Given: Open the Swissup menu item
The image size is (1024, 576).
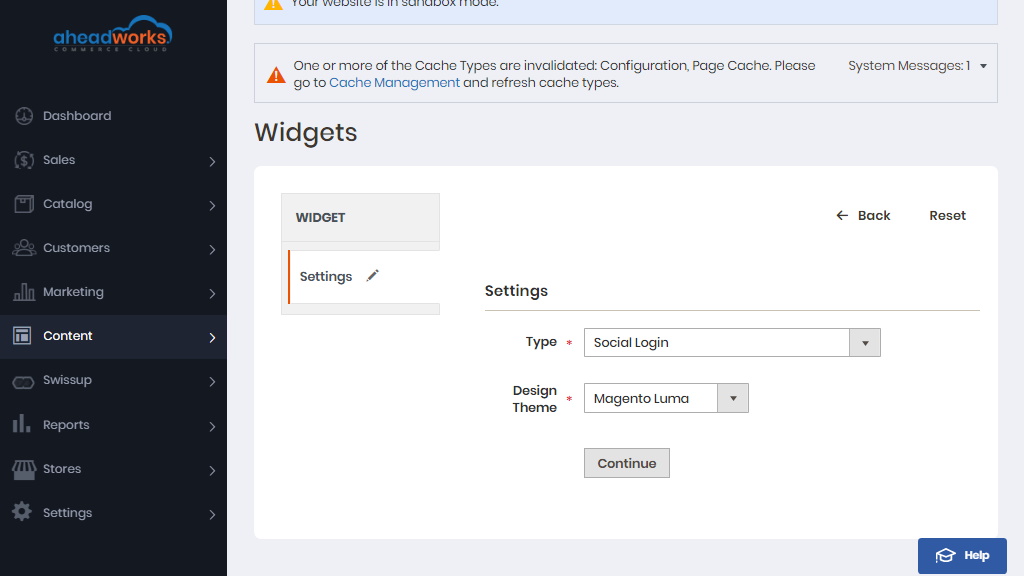Looking at the screenshot, I should coord(113,380).
